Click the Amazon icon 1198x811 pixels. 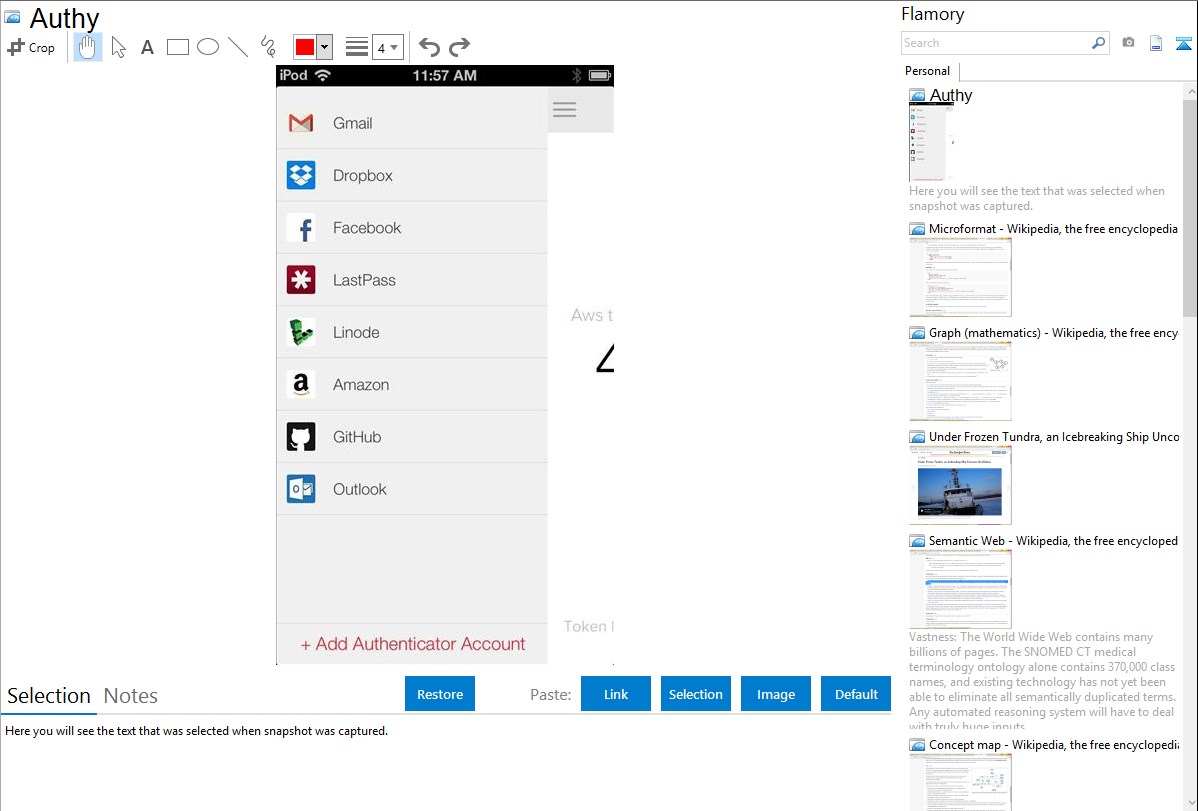click(301, 384)
